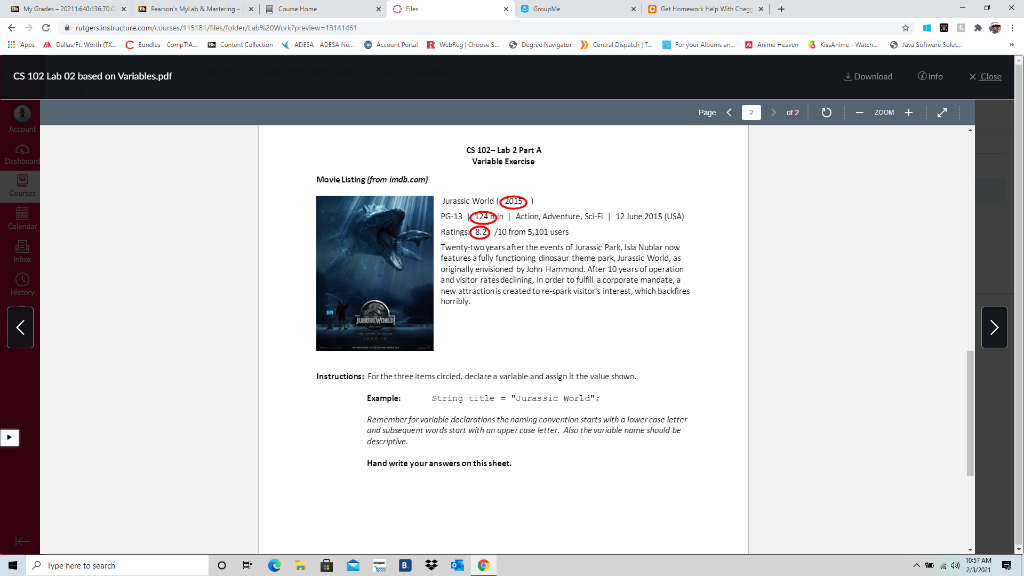Viewport: 1024px width, 576px height.
Task: Expand the small arrow above the taskbar
Action: (8, 437)
